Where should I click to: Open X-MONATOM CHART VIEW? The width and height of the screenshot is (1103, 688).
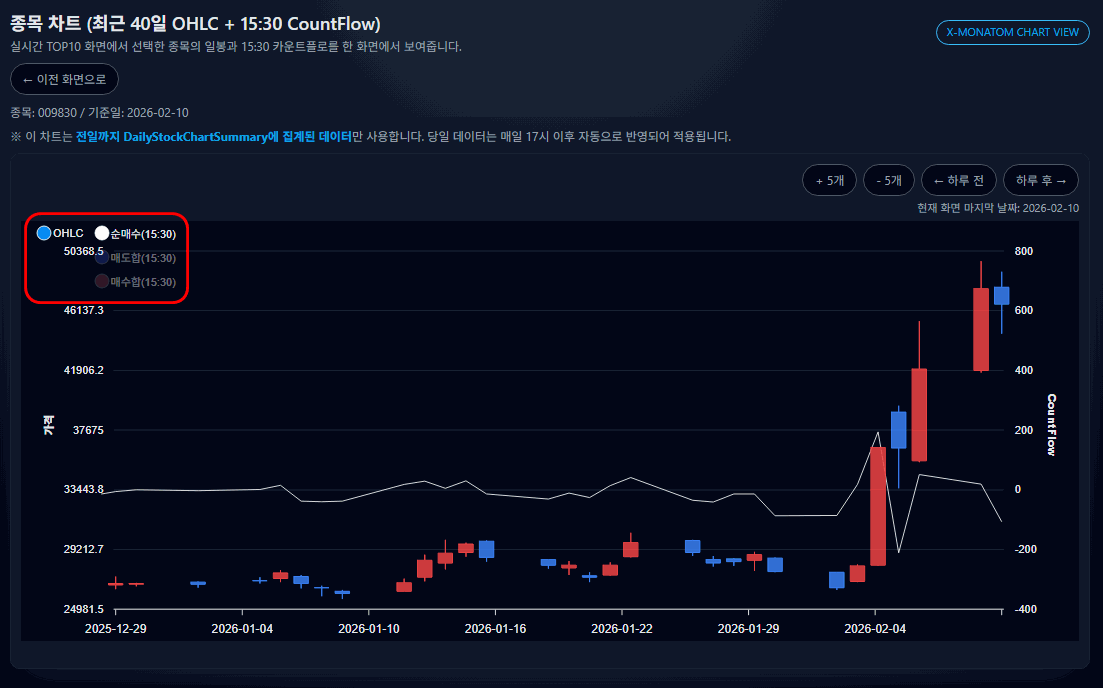tap(1012, 32)
